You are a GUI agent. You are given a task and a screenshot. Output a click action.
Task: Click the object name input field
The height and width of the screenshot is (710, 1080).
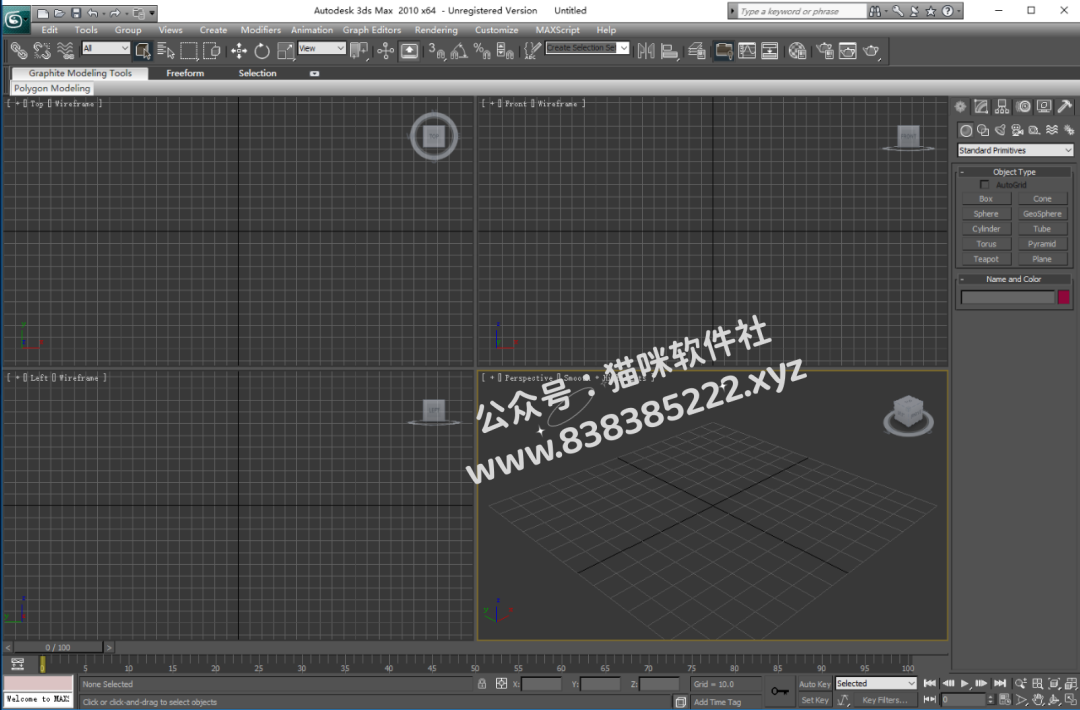(1008, 297)
